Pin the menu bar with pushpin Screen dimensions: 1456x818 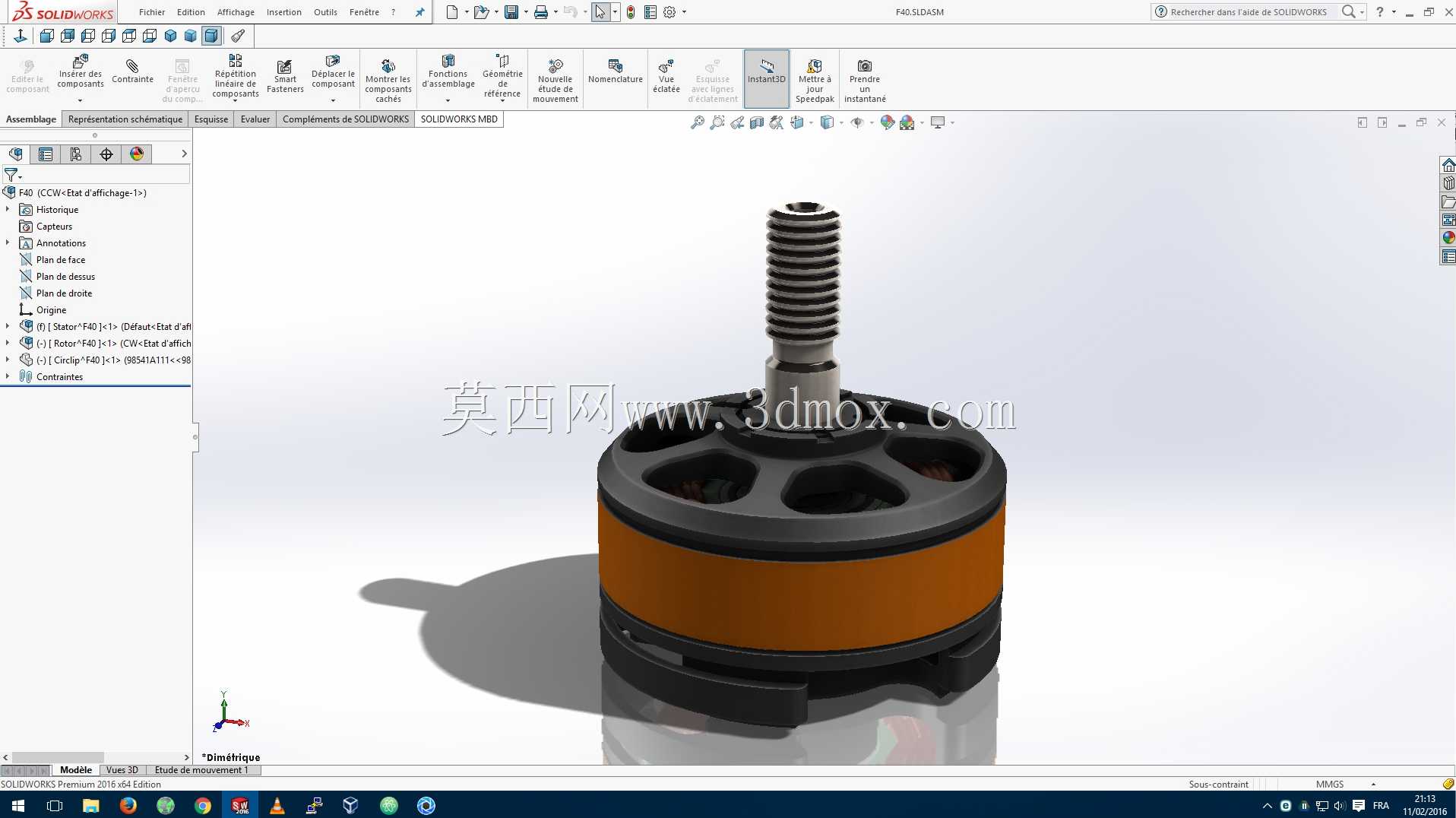[419, 12]
